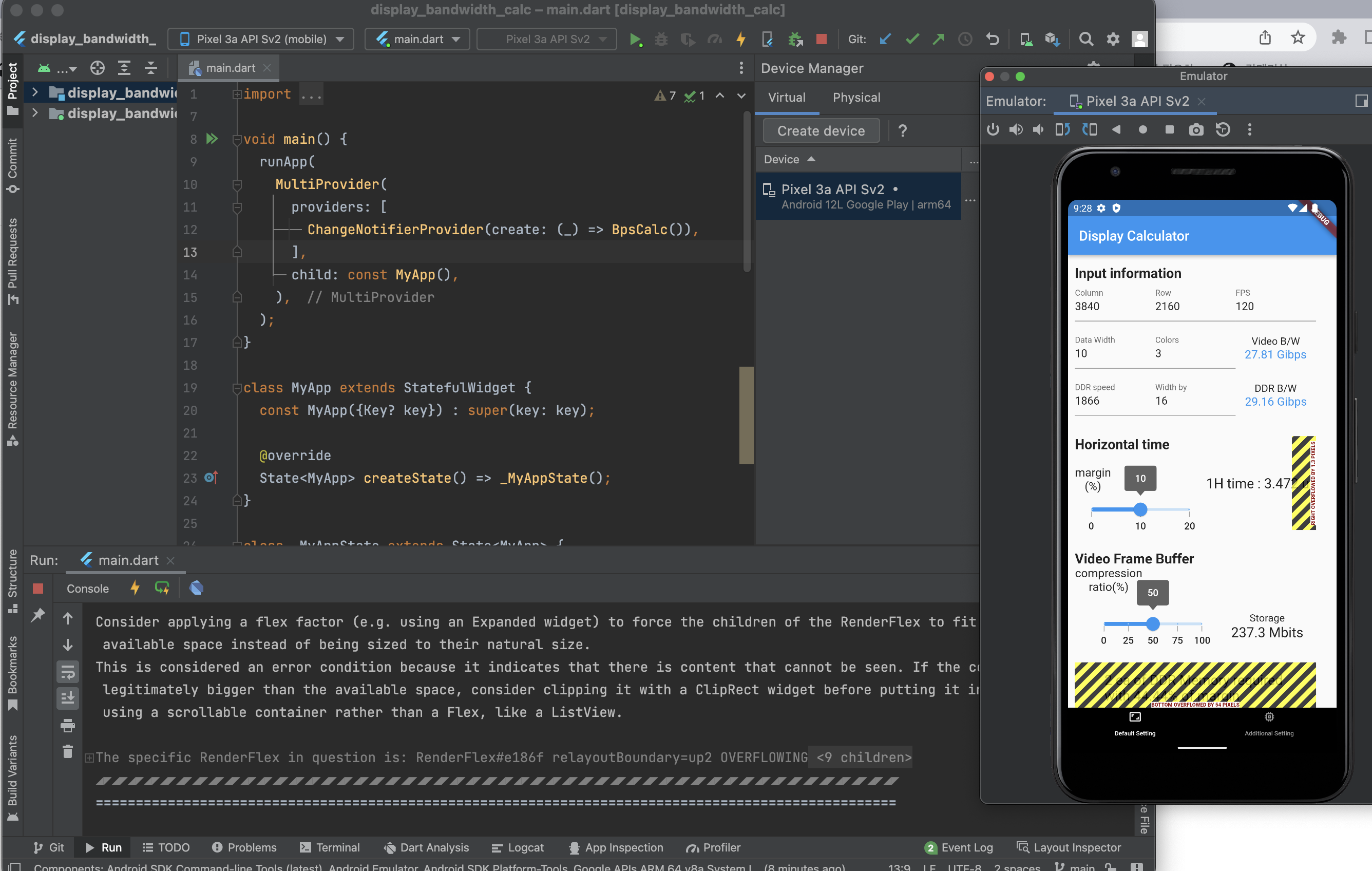Viewport: 1372px width, 871px height.
Task: Stop the running app with red square
Action: click(821, 40)
